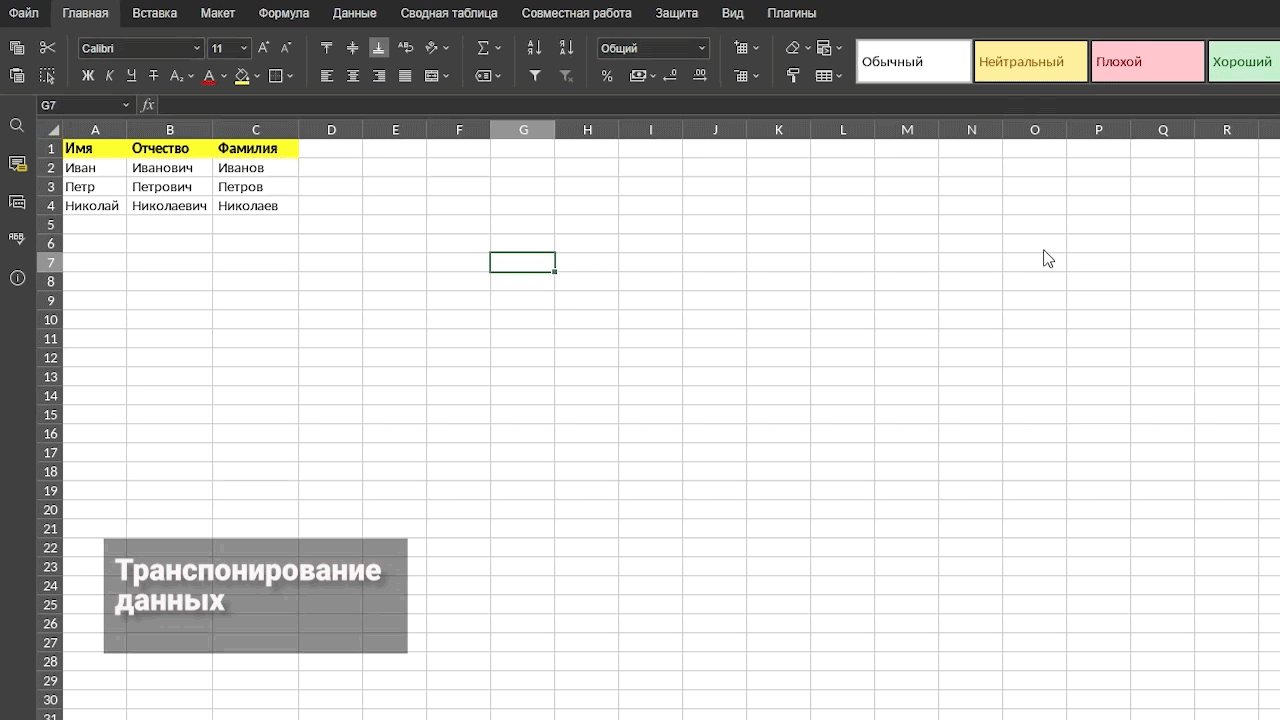Open the Сводная таблица tab
Image resolution: width=1280 pixels, height=720 pixels.
[449, 13]
